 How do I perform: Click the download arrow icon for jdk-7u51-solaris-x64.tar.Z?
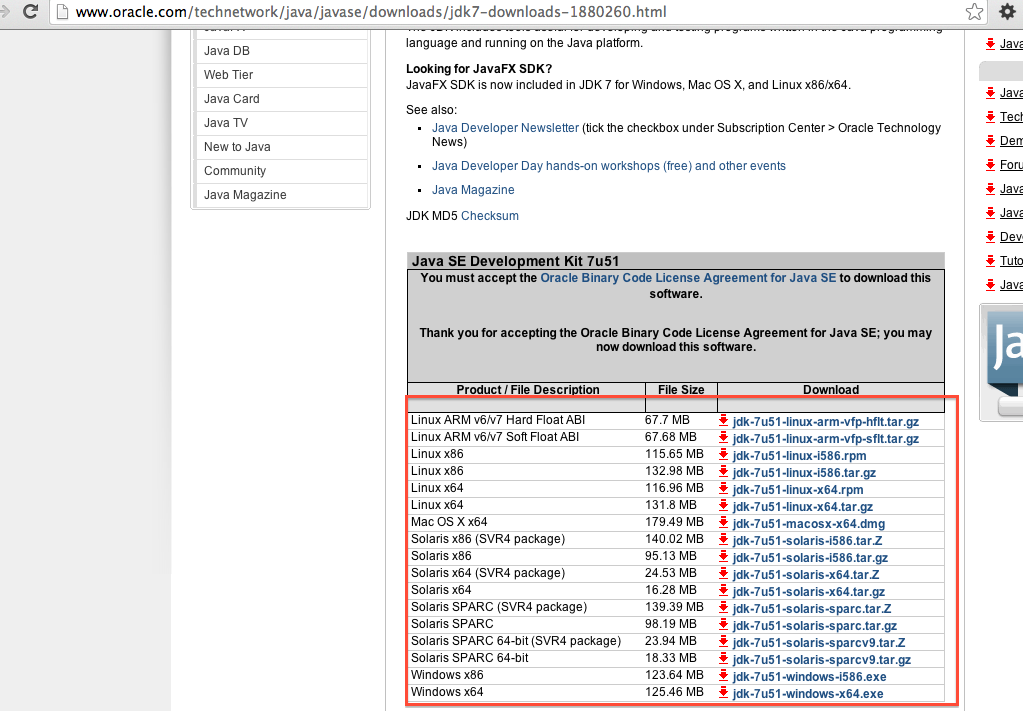coord(724,573)
